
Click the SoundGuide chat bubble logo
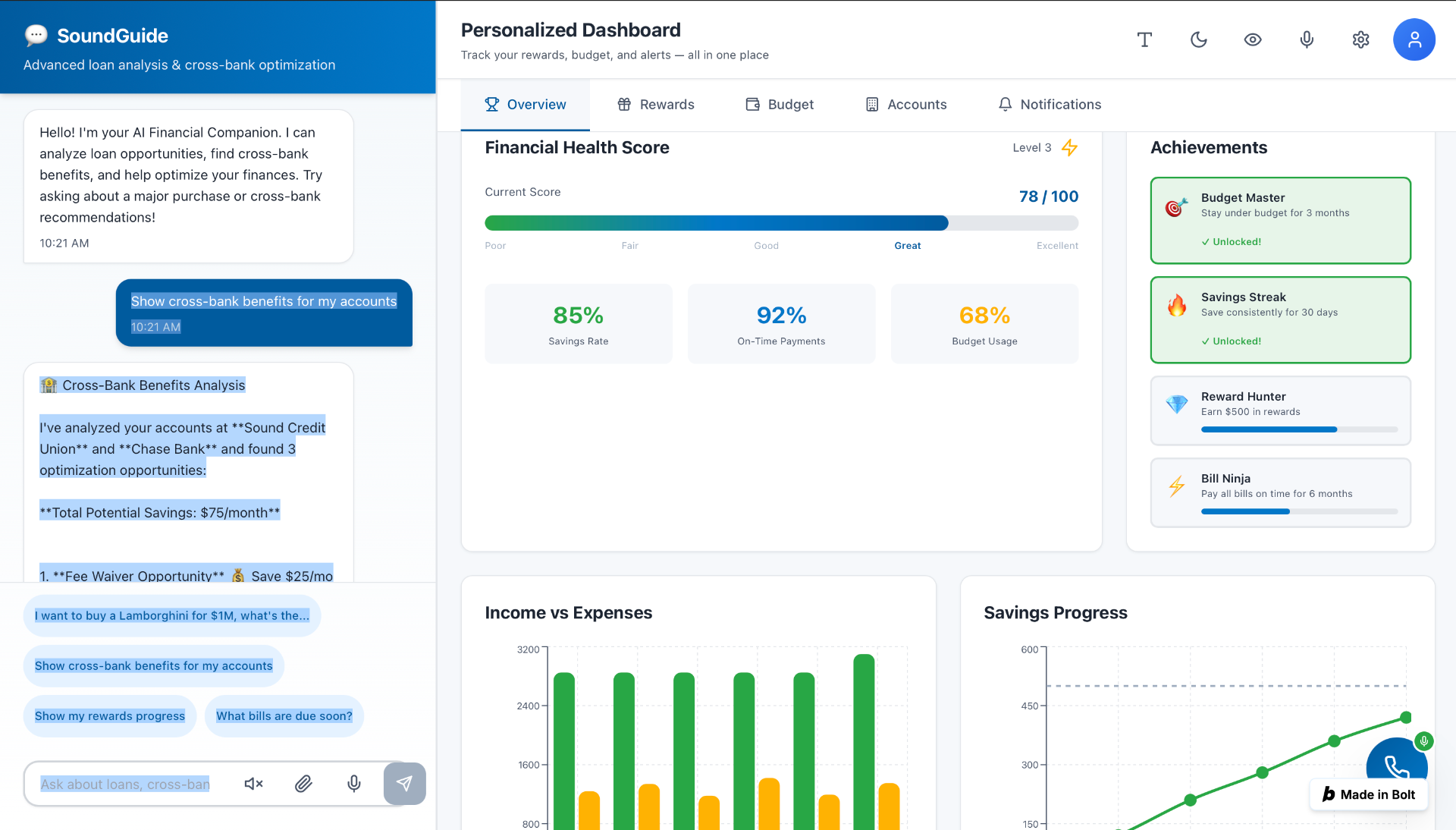tap(35, 36)
